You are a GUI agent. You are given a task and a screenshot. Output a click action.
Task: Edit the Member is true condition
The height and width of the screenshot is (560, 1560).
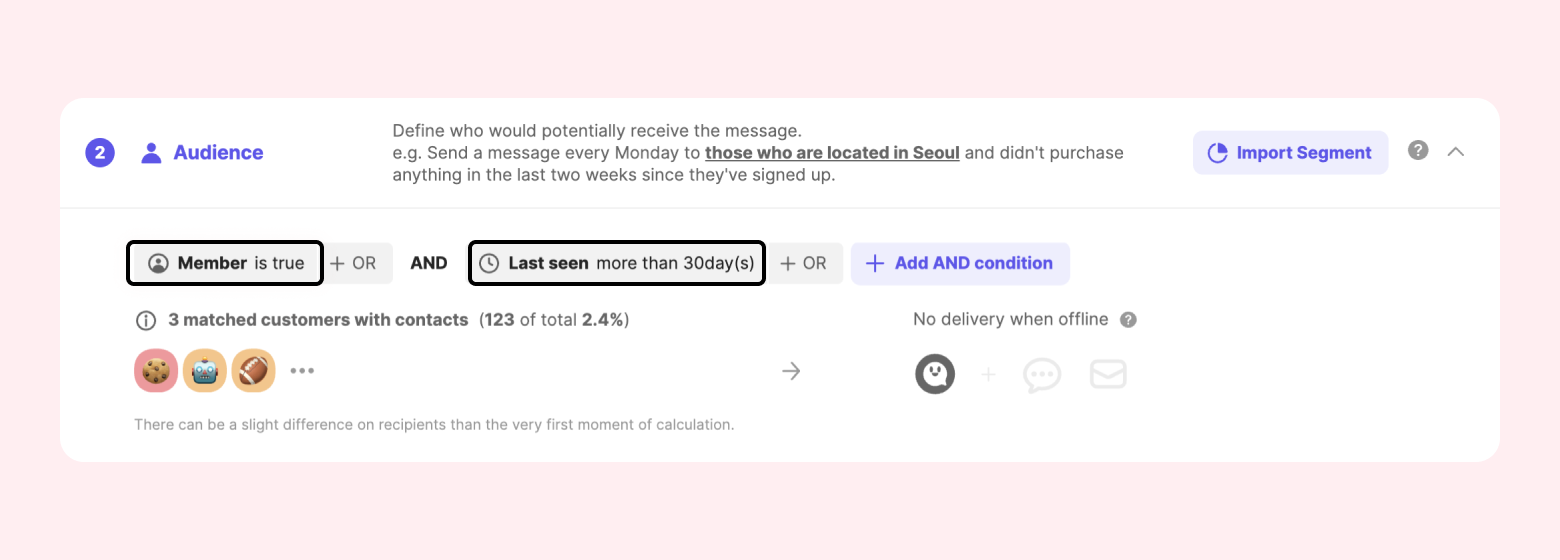pos(225,263)
